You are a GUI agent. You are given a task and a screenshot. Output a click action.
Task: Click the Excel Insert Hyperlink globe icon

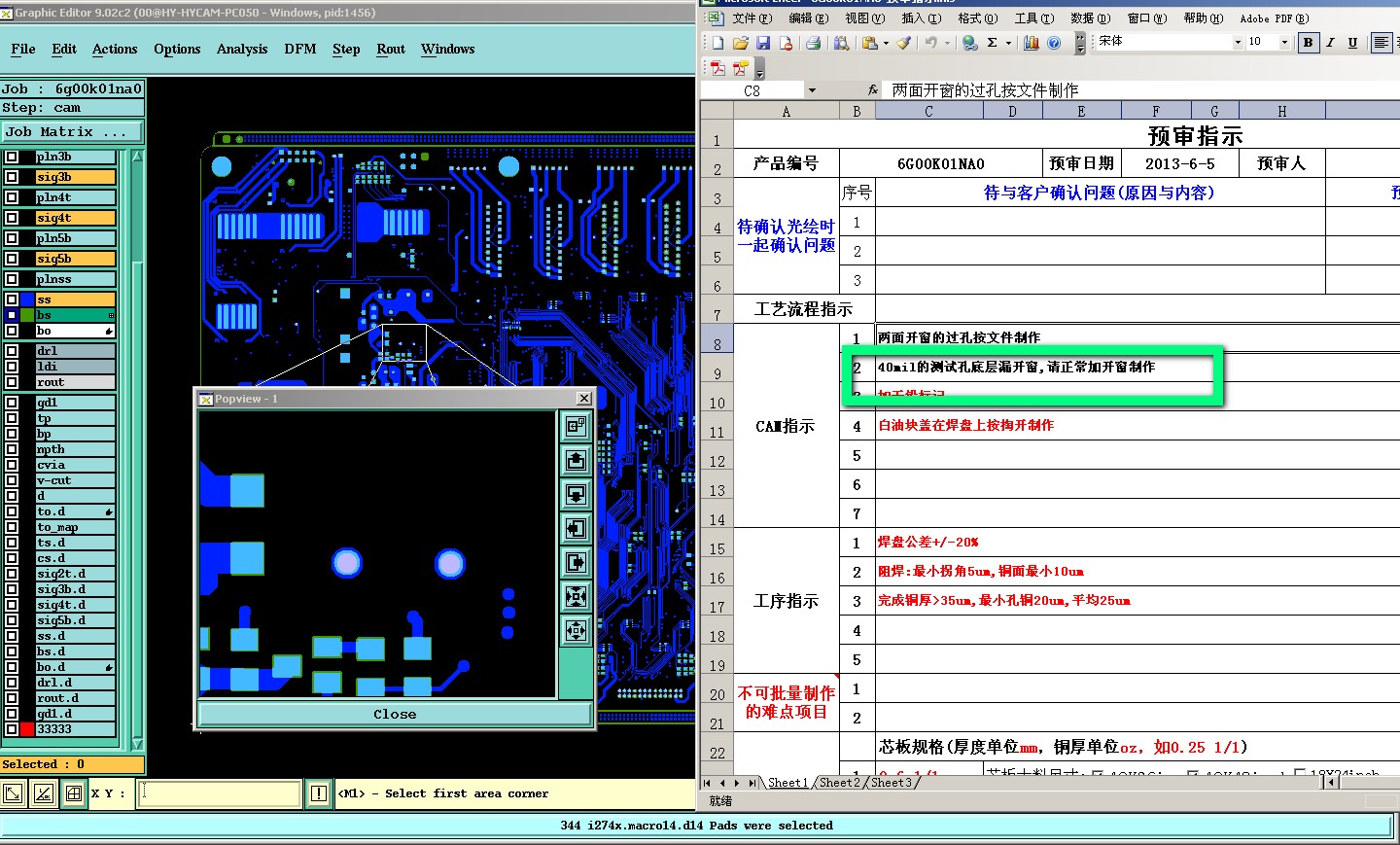click(969, 42)
